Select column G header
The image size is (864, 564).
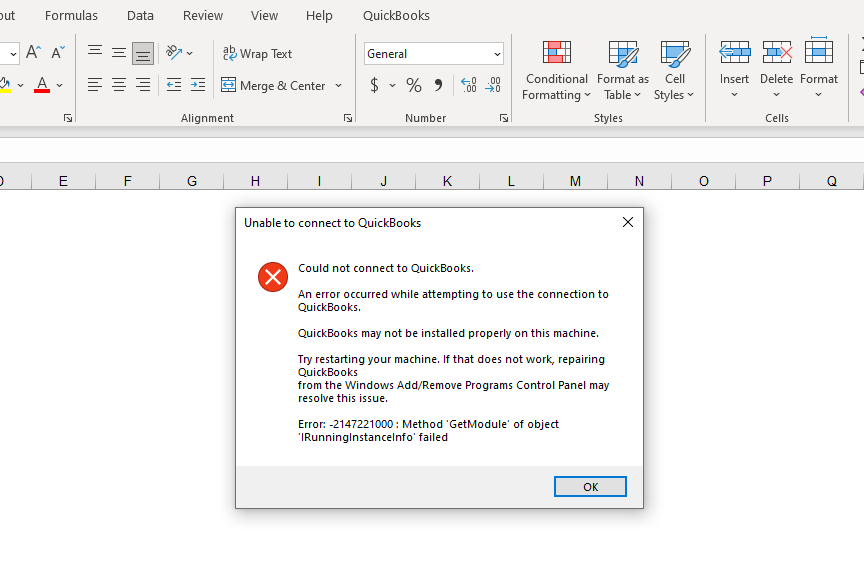click(192, 181)
